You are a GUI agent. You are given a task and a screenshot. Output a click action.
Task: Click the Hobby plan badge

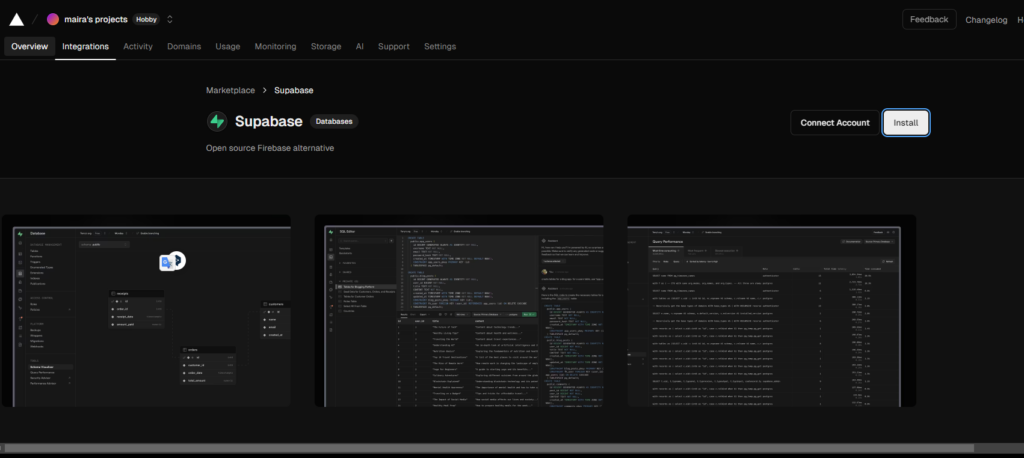(146, 20)
